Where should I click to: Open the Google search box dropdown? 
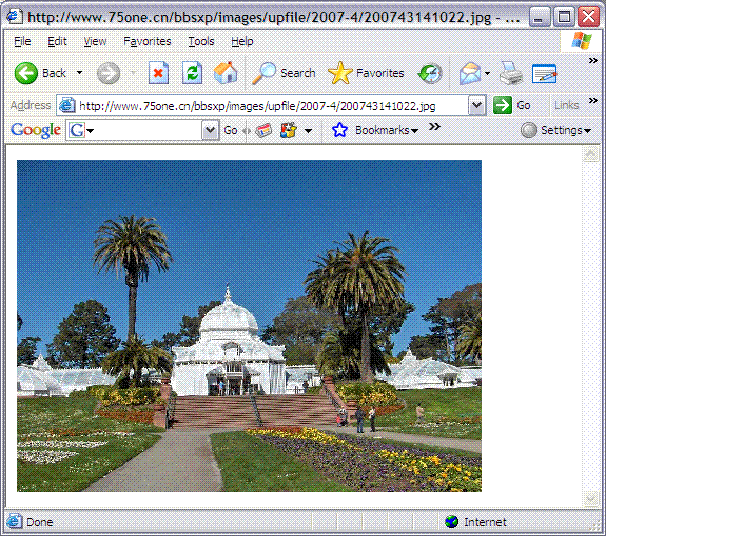tap(210, 130)
